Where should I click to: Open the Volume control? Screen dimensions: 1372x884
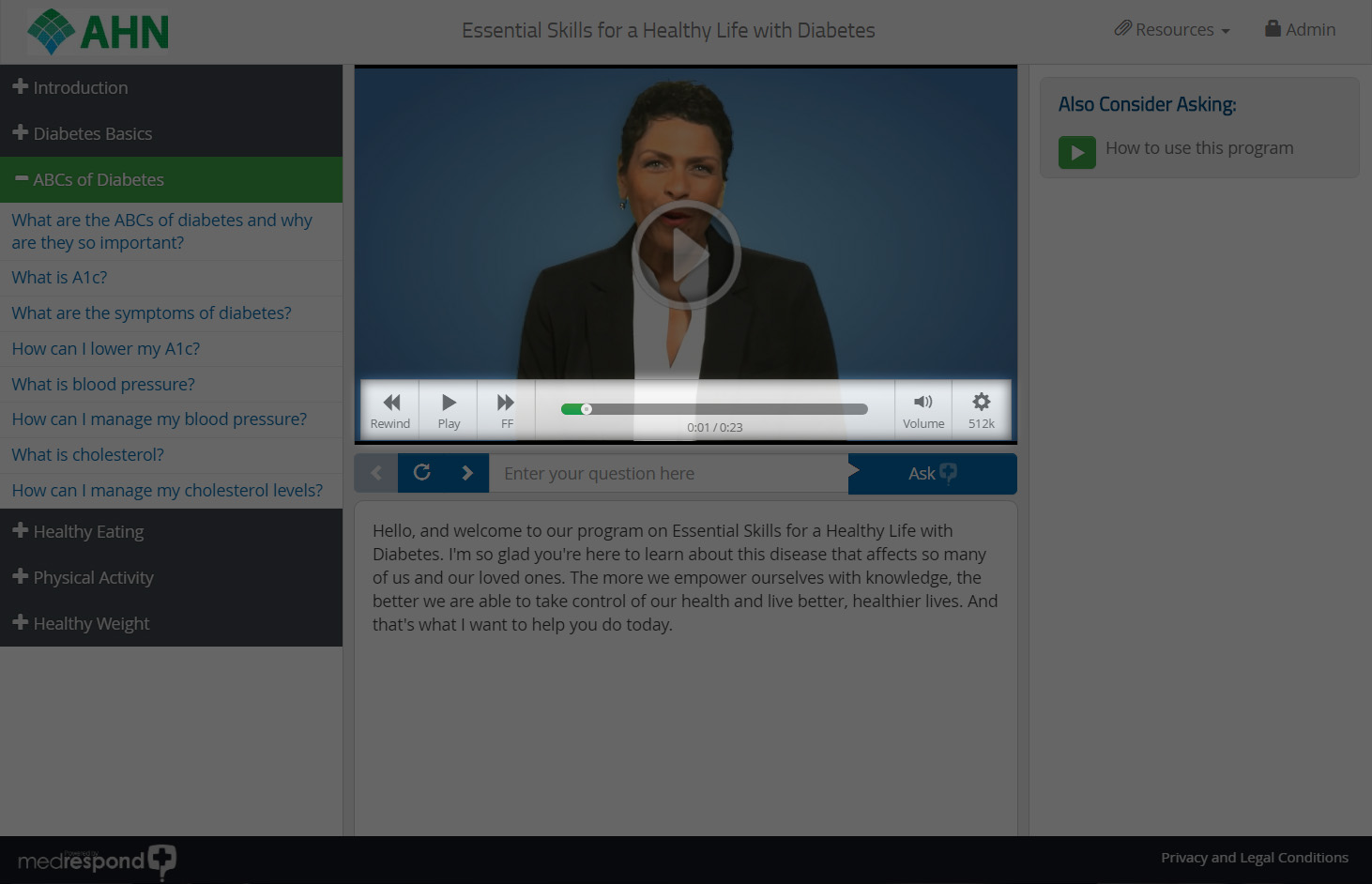tap(922, 410)
